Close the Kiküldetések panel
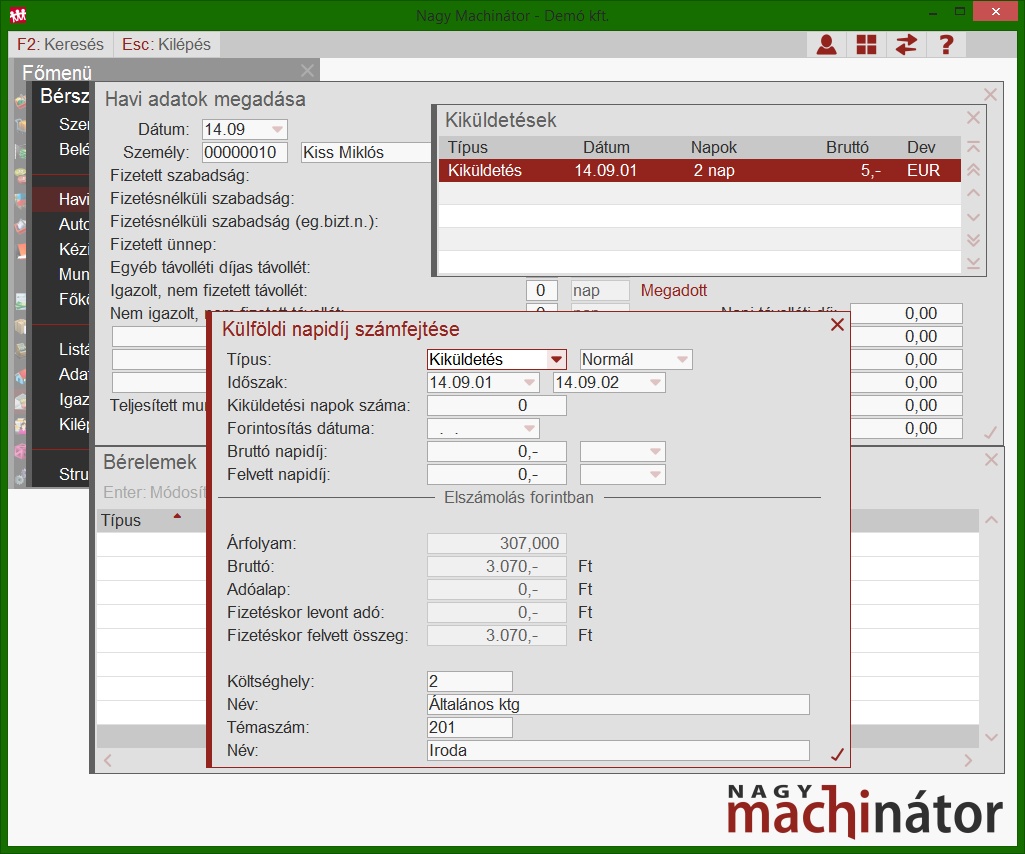 pos(973,118)
